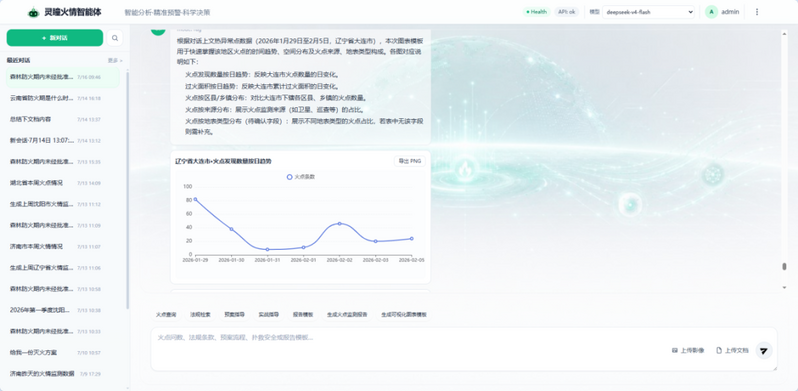Image resolution: width=798 pixels, height=391 pixels.
Task: Open conversation 总结下文档内容
Action: (x=63, y=120)
